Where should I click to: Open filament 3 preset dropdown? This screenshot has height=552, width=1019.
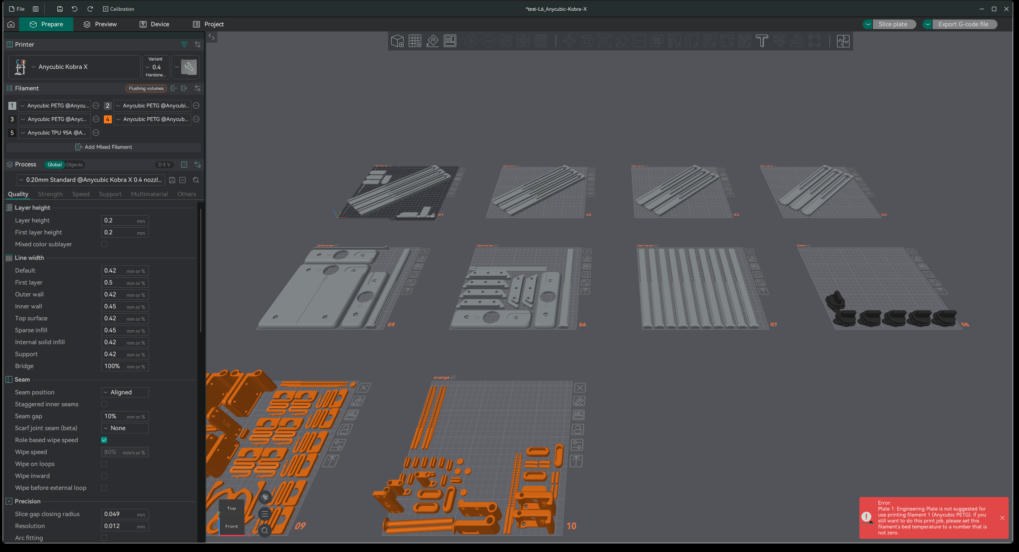[x=56, y=119]
